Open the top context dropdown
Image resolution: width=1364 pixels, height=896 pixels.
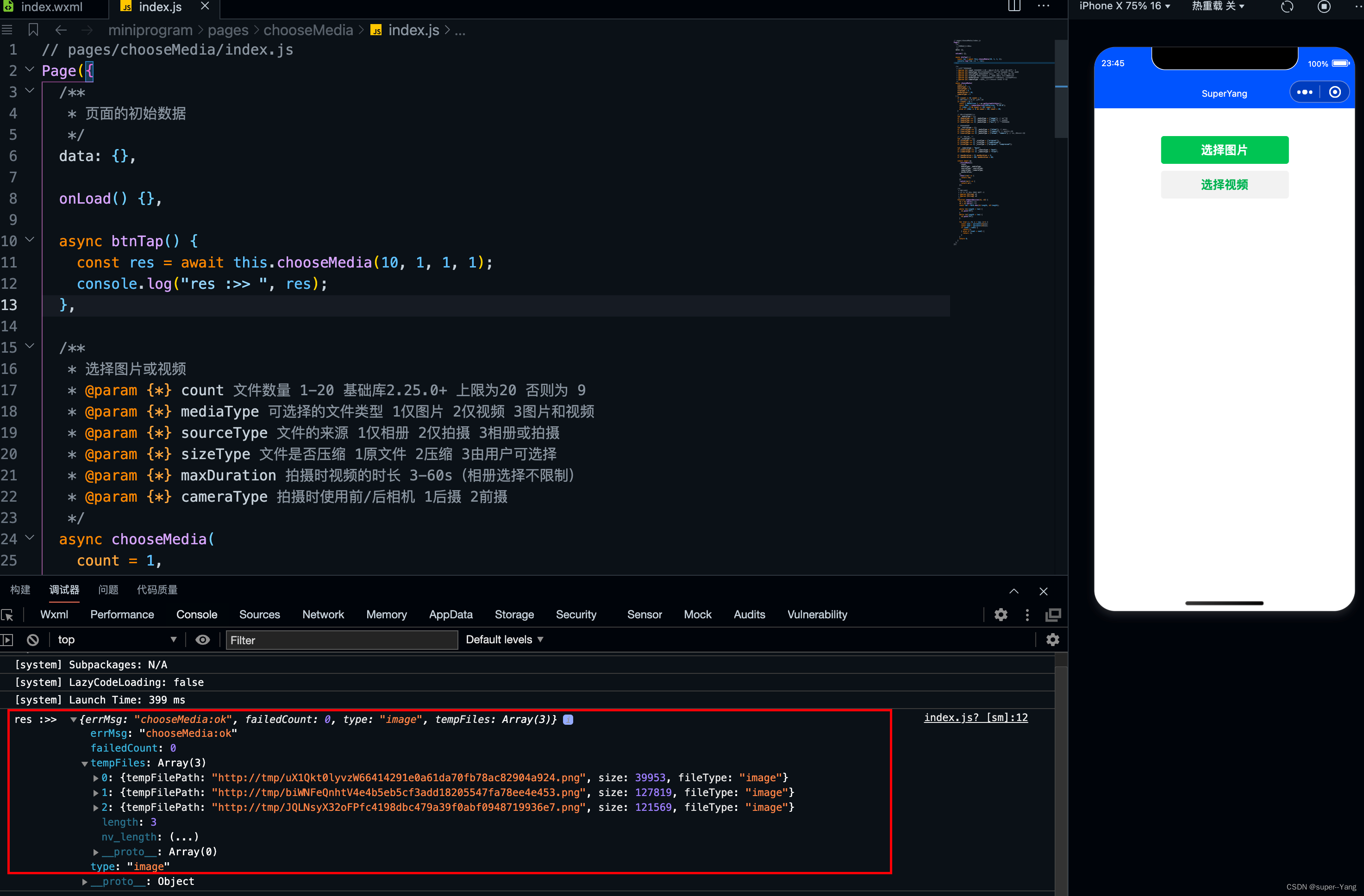pyautogui.click(x=117, y=639)
